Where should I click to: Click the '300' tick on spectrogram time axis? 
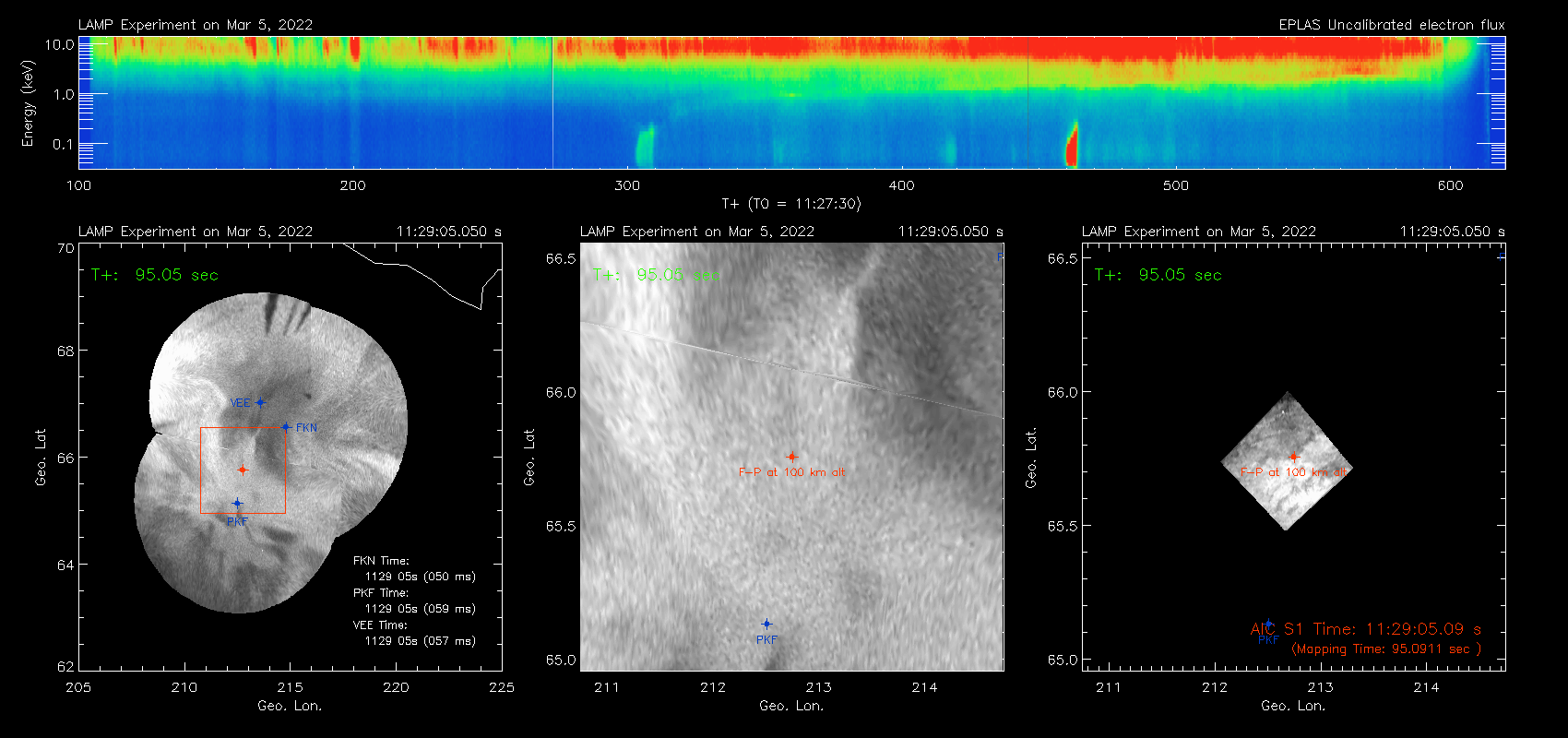pyautogui.click(x=627, y=185)
